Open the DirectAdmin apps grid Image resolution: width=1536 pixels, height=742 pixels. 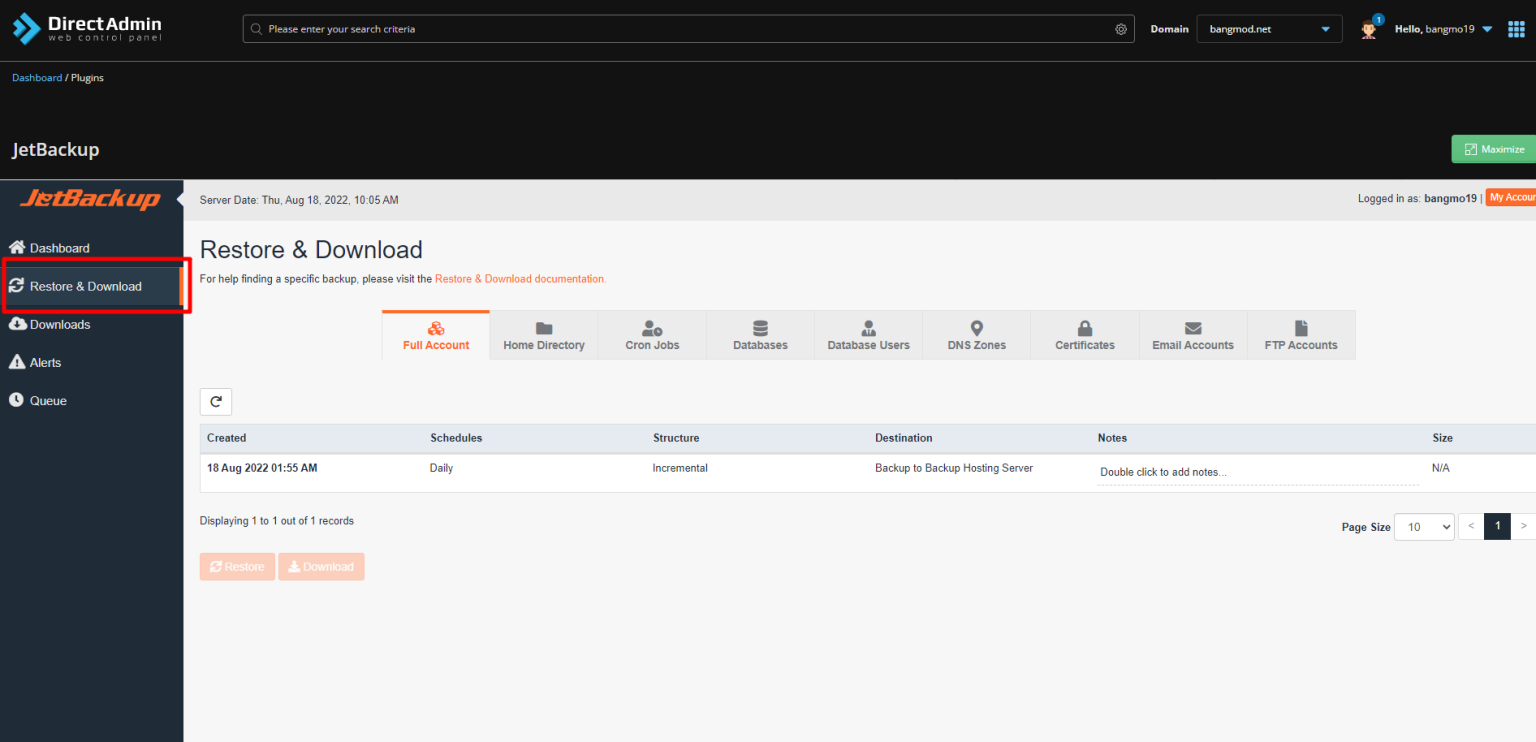1515,28
